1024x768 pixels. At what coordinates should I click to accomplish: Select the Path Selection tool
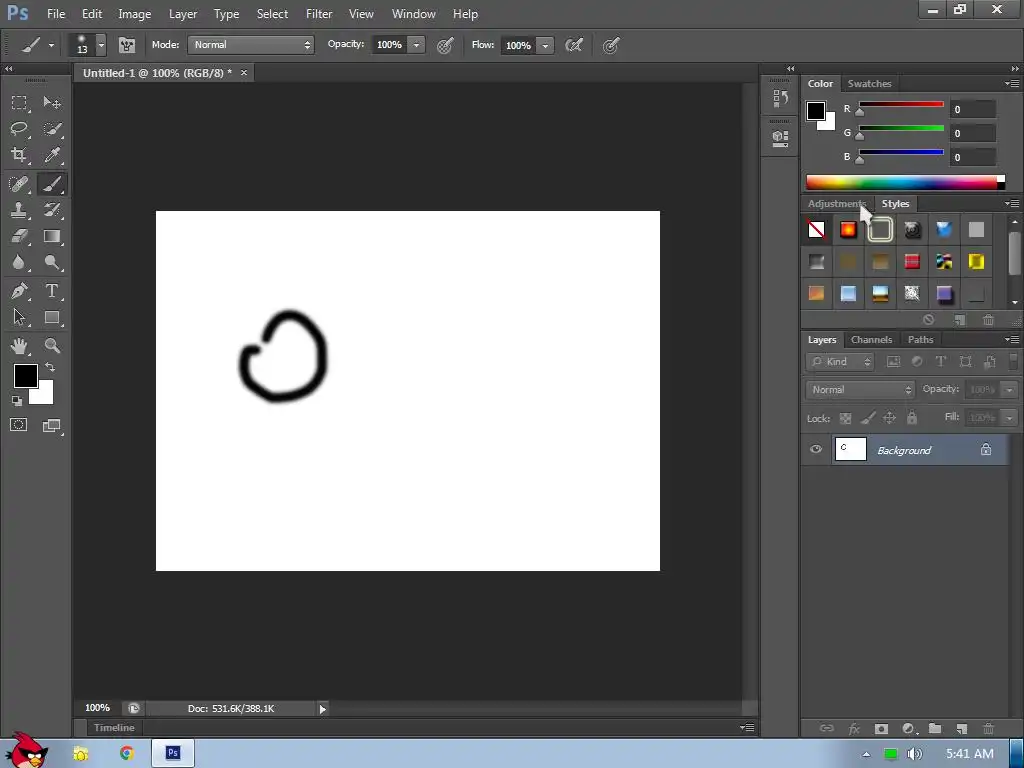pos(19,317)
